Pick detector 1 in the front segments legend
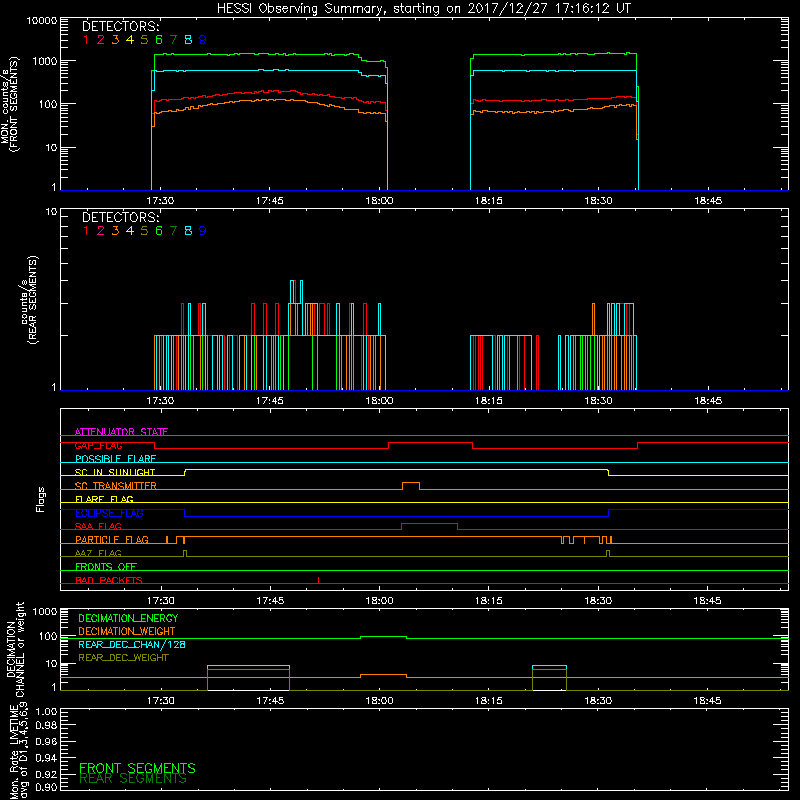Screen dimensions: 800x800 click(x=86, y=40)
